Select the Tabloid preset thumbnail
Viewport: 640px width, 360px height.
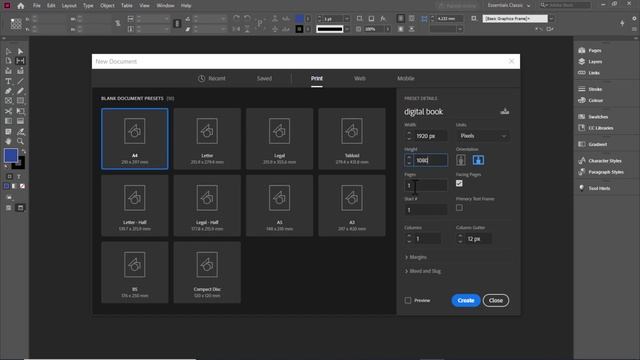(352, 139)
